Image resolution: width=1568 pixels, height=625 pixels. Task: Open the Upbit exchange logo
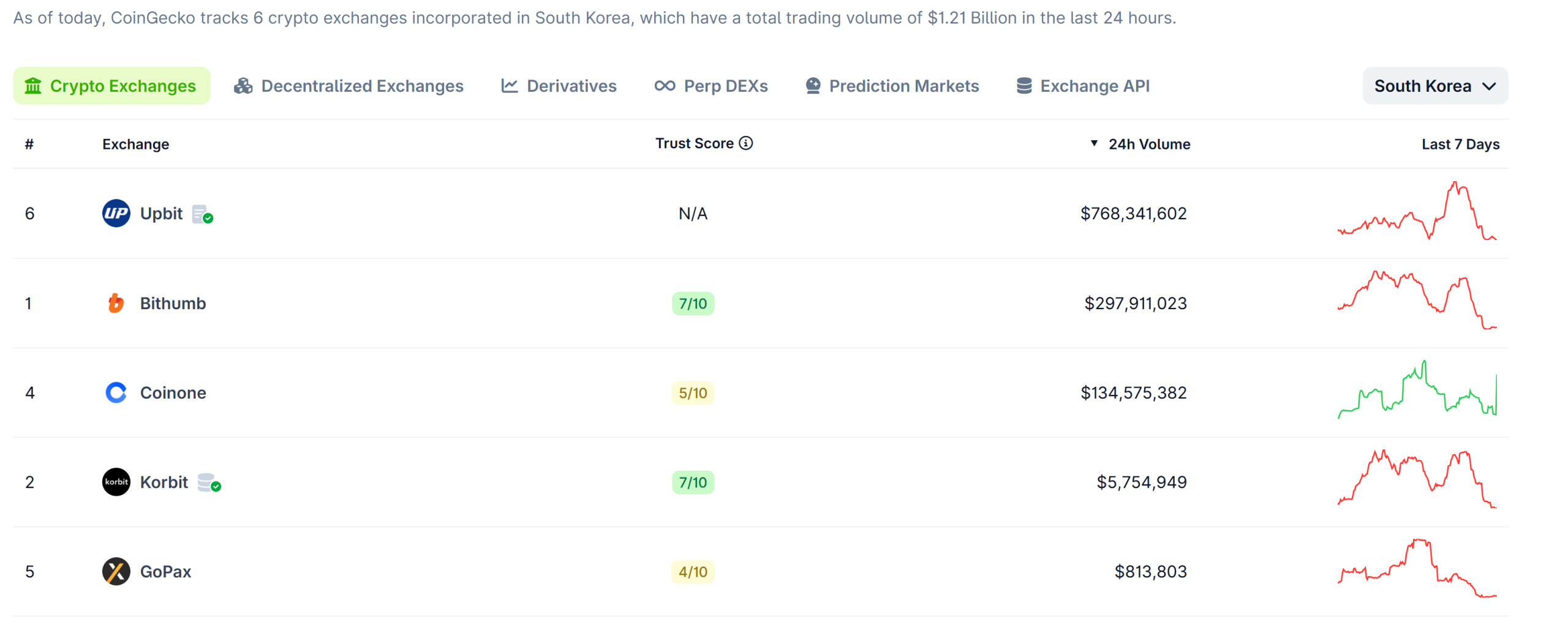click(116, 213)
